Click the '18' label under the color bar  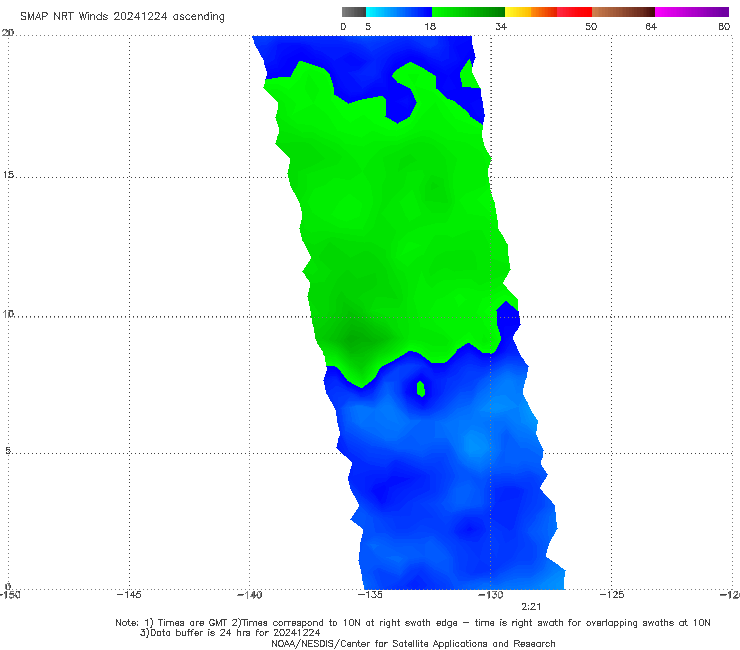point(430,26)
